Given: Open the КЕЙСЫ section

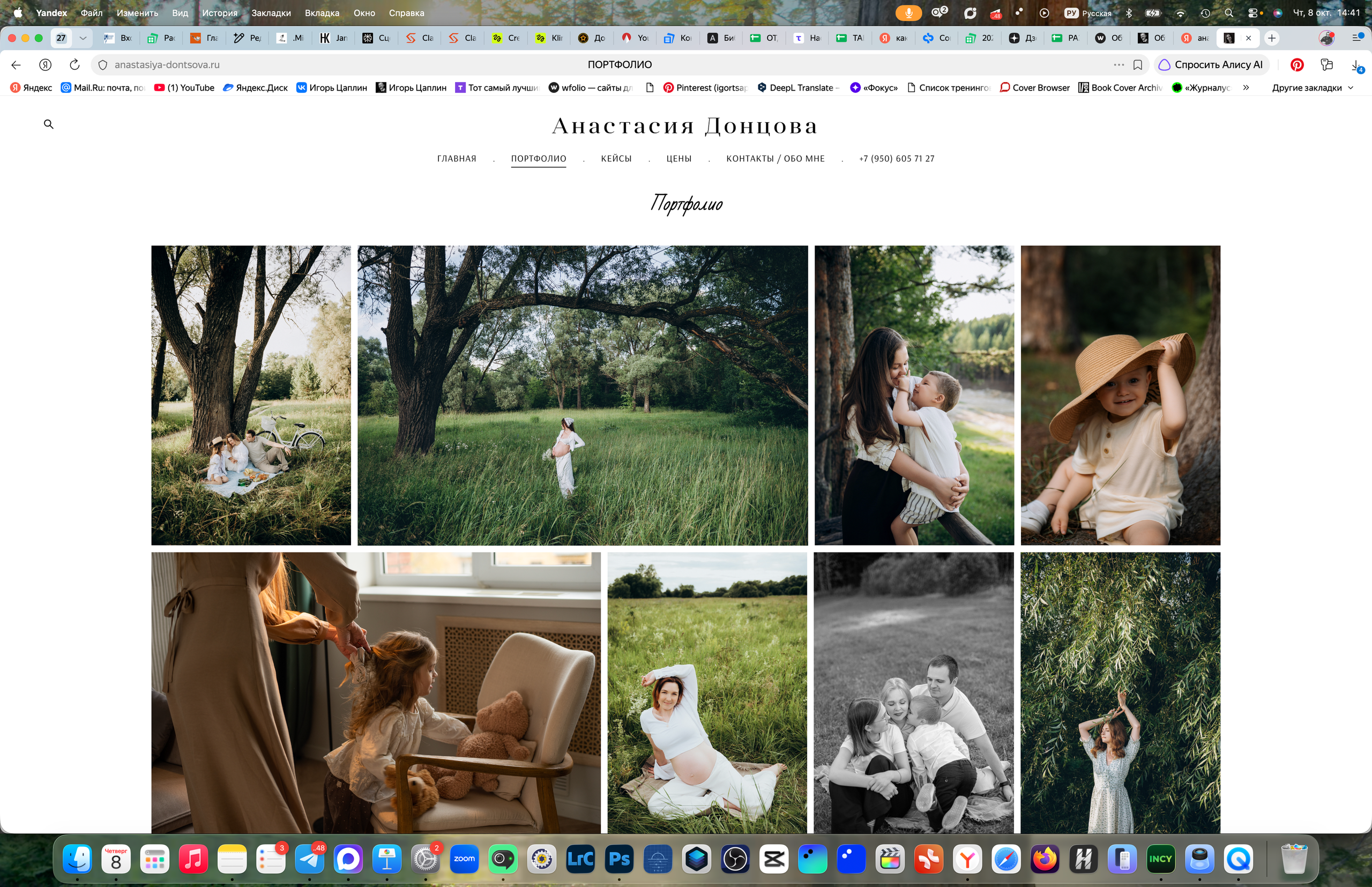Looking at the screenshot, I should tap(616, 159).
